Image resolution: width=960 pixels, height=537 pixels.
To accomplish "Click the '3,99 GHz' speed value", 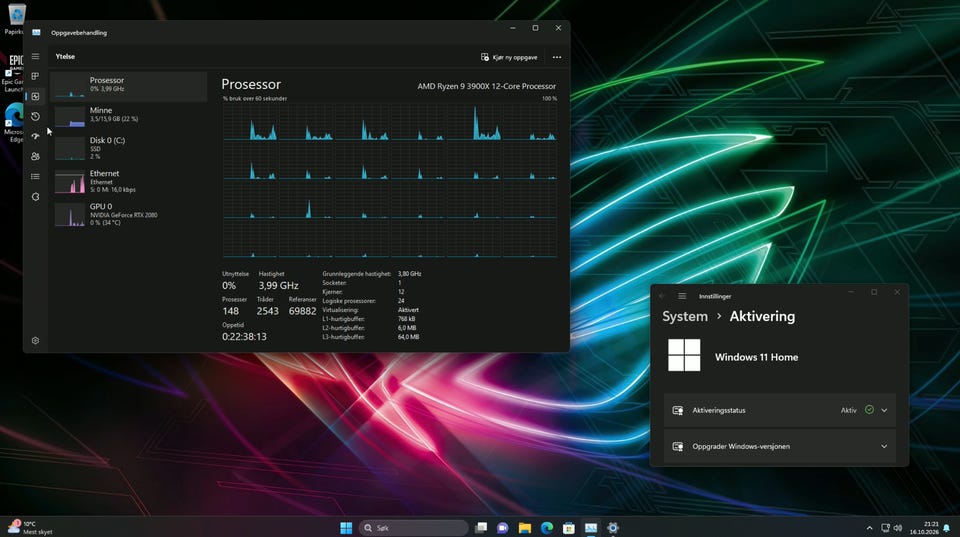I will (278, 285).
